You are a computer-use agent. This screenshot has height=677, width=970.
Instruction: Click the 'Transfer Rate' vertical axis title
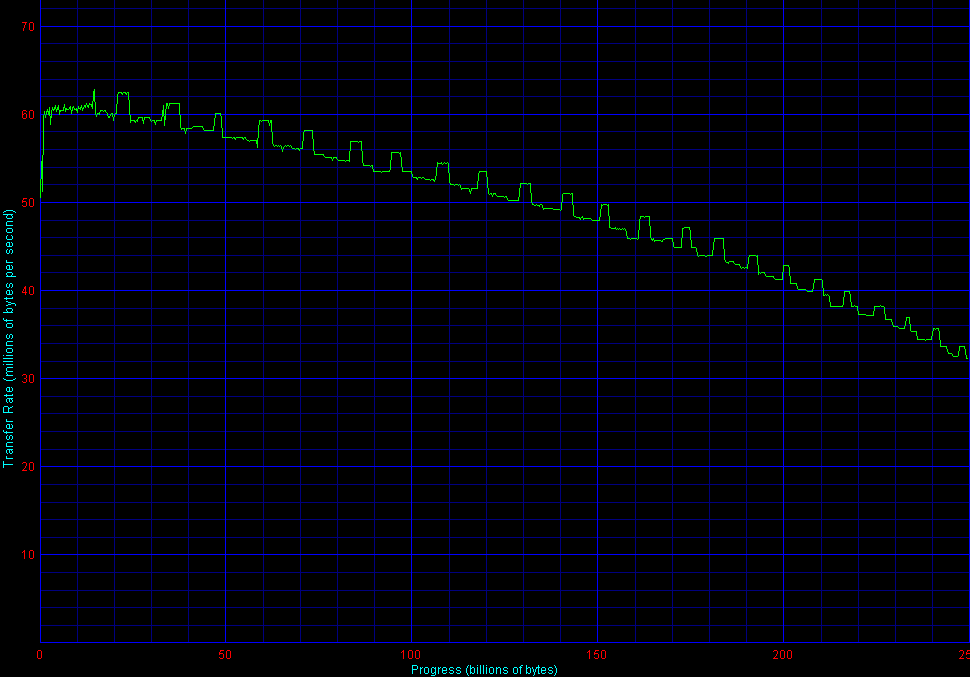[x=8, y=338]
